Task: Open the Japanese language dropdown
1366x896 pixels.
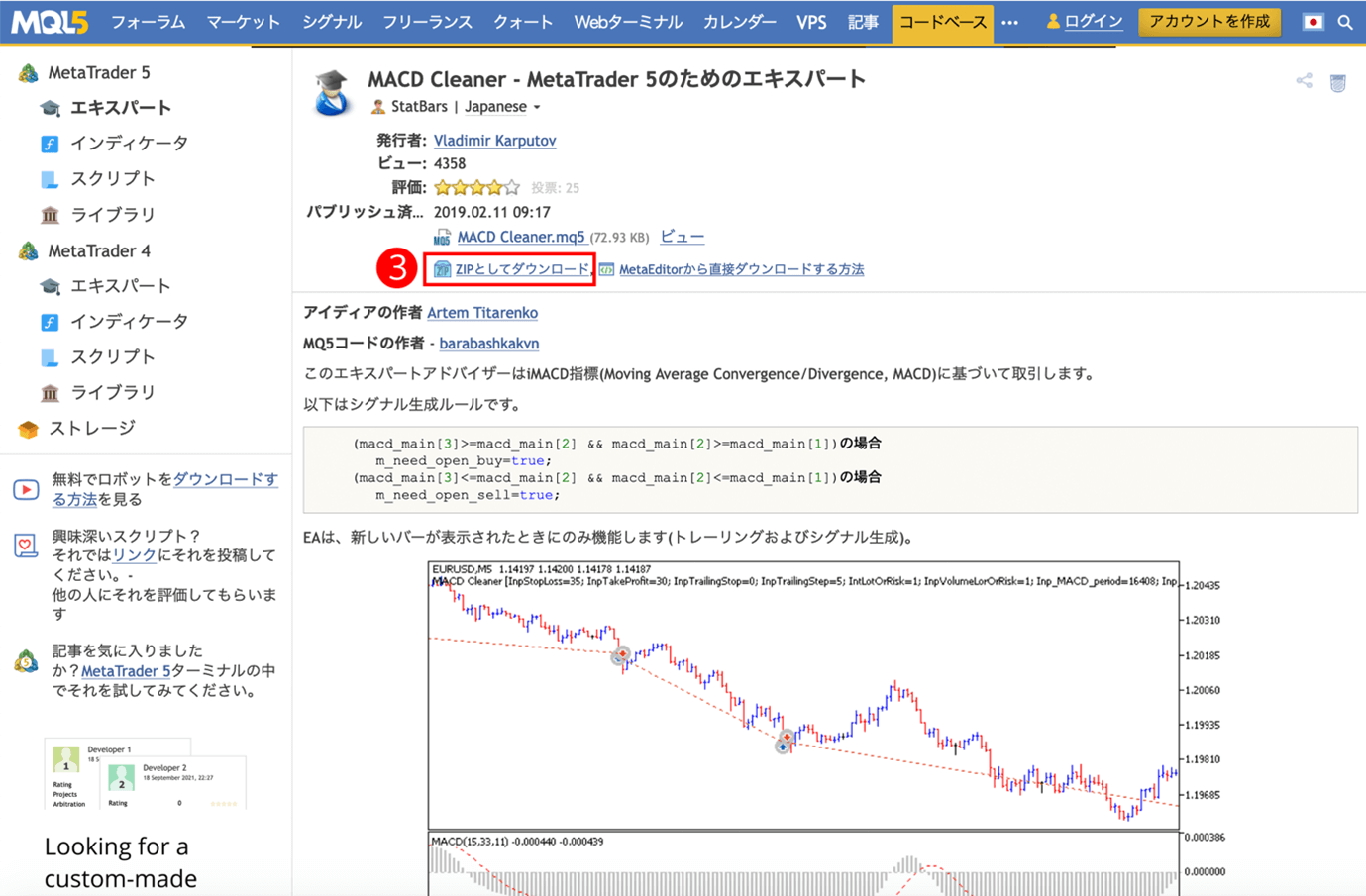Action: [503, 107]
